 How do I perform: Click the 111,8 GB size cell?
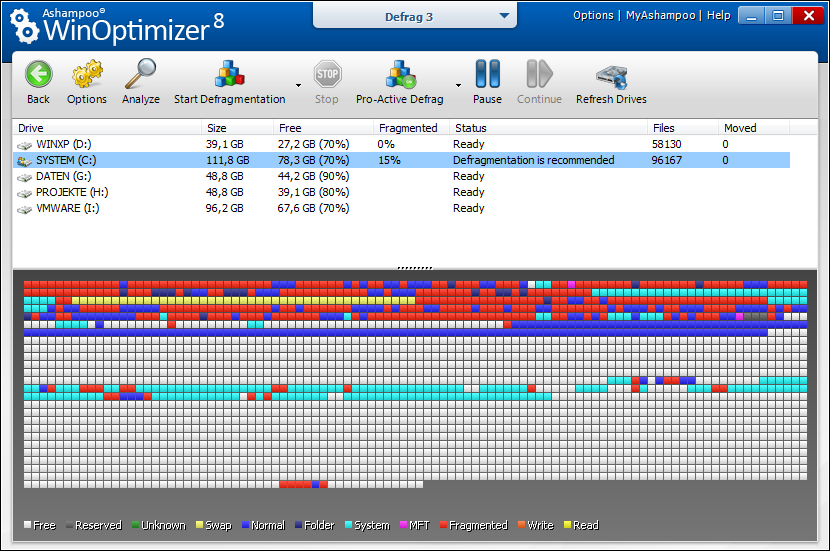coord(228,160)
